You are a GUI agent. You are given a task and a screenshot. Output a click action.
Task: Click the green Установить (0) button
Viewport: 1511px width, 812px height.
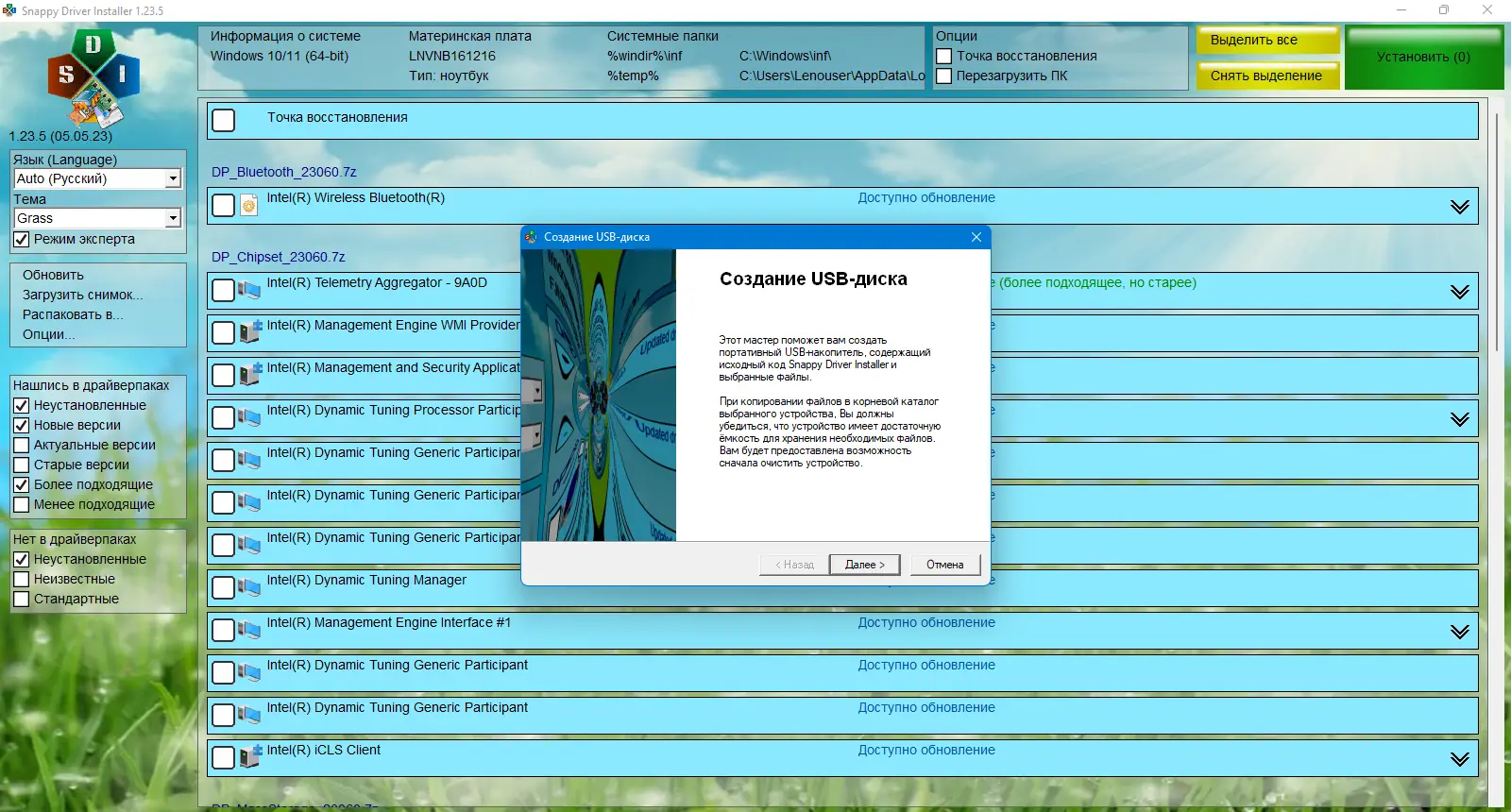point(1423,58)
